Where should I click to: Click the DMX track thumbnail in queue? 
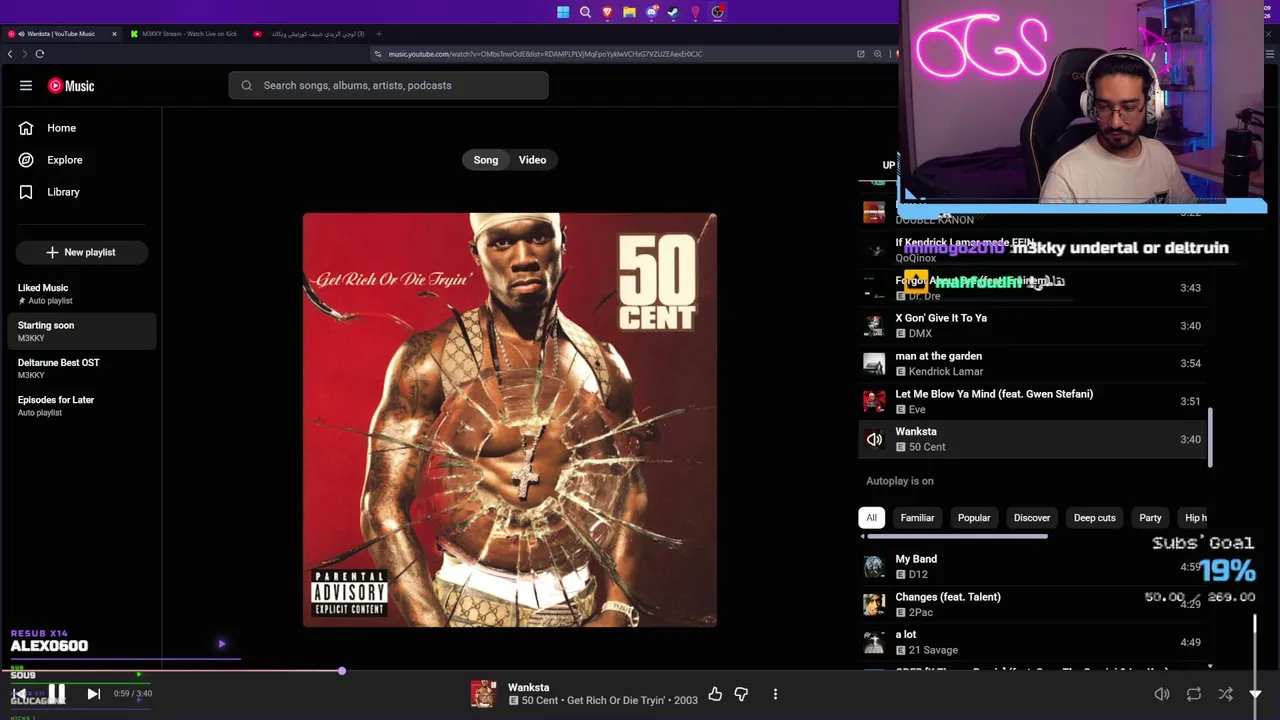tap(874, 326)
